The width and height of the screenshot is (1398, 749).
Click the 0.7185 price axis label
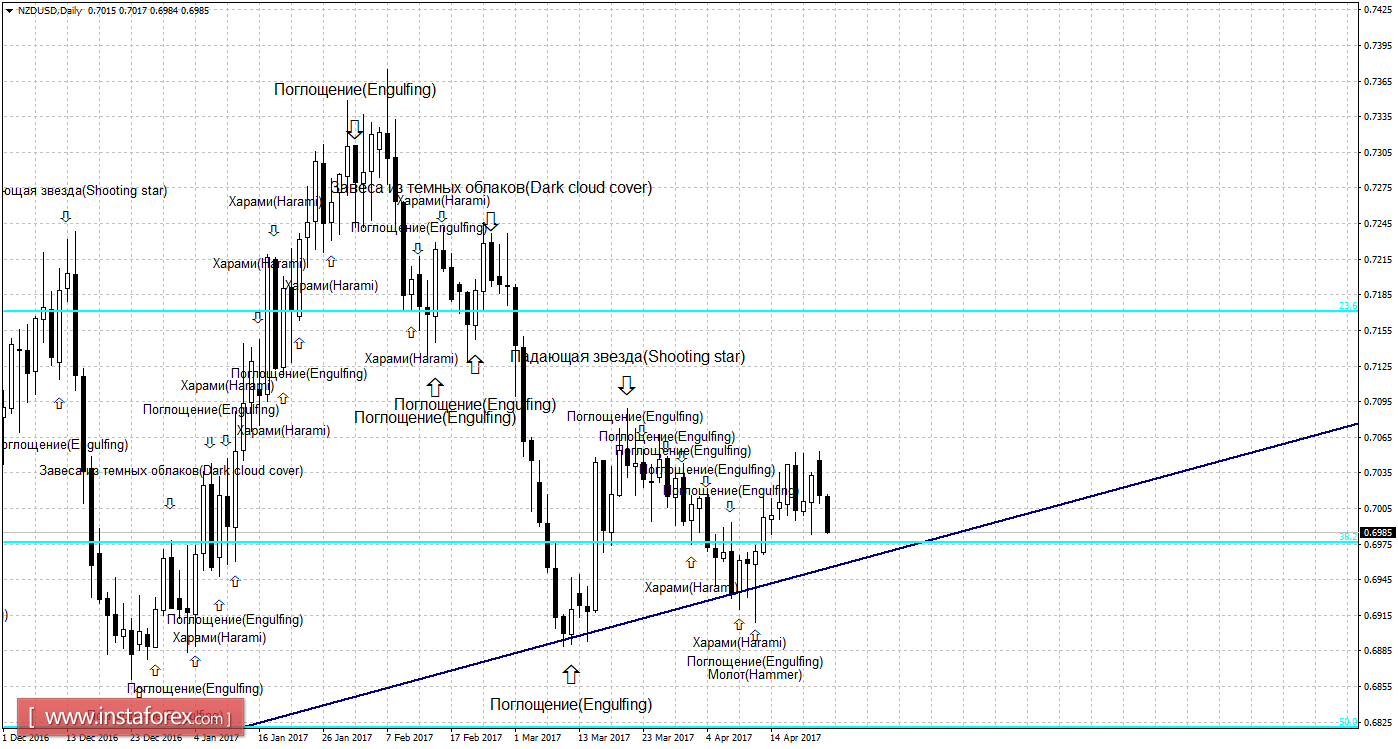pos(1377,295)
